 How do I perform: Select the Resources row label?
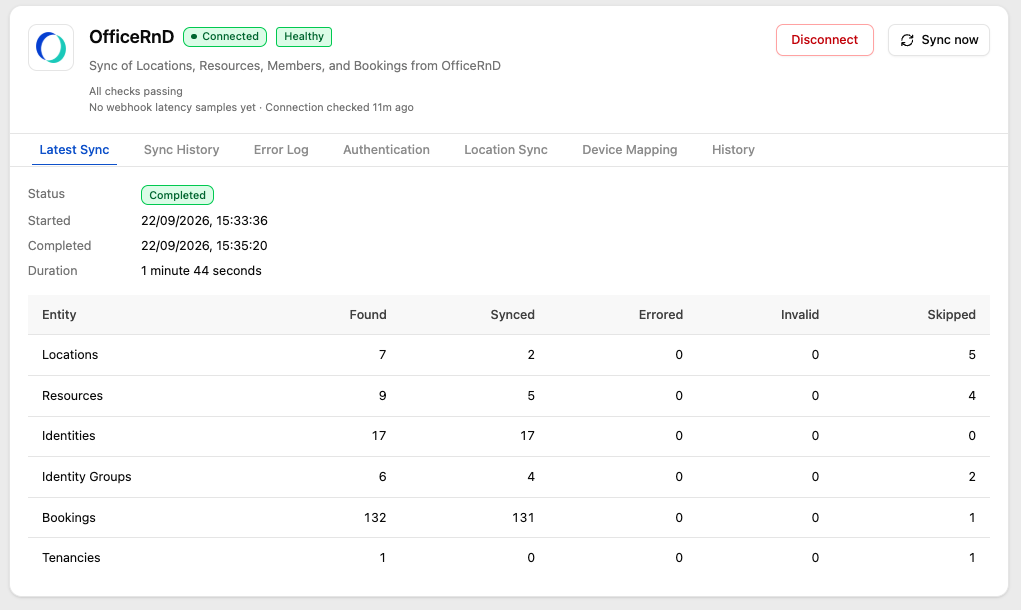72,396
